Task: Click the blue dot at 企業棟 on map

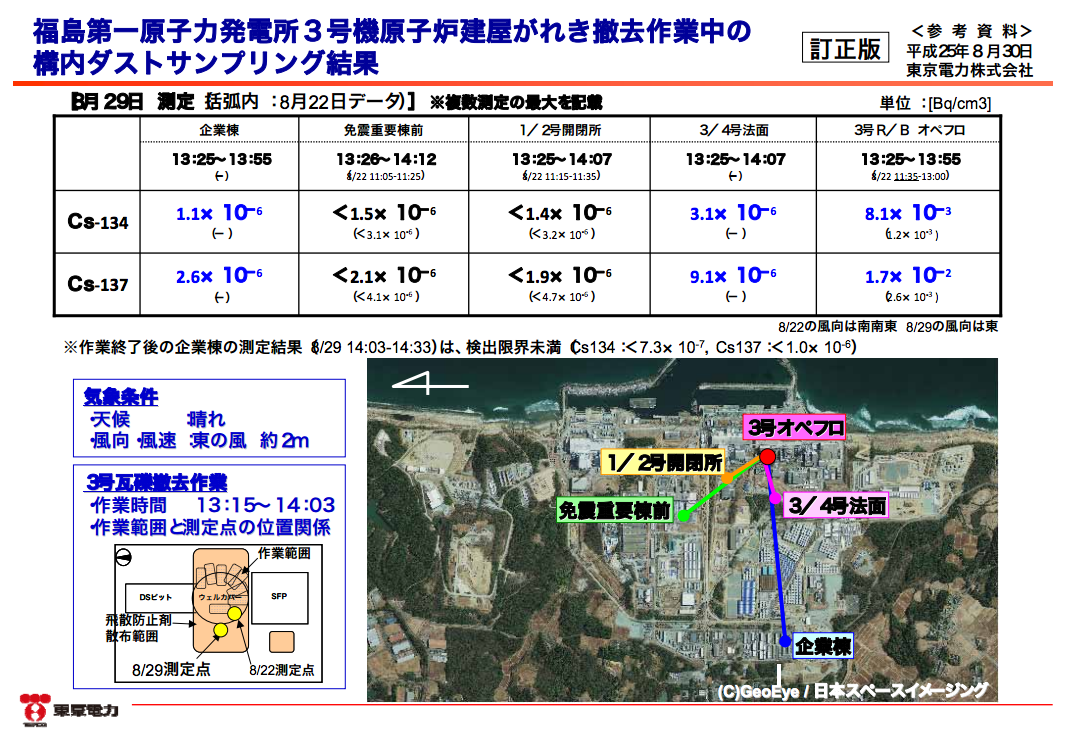Action: point(786,642)
